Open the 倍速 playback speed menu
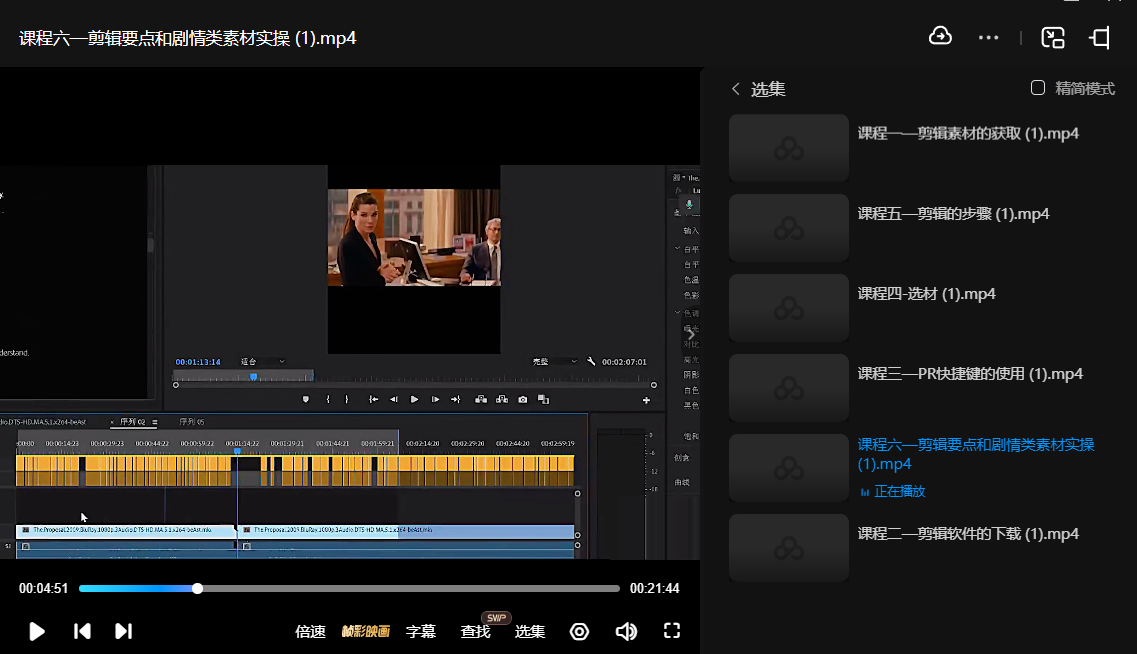 click(310, 631)
